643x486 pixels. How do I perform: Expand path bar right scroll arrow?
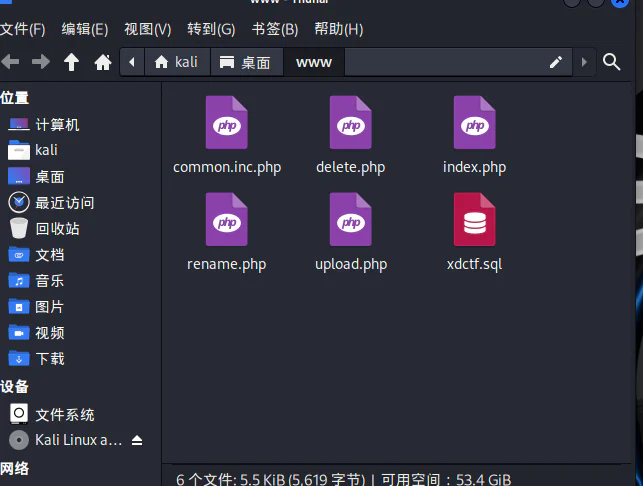point(584,62)
